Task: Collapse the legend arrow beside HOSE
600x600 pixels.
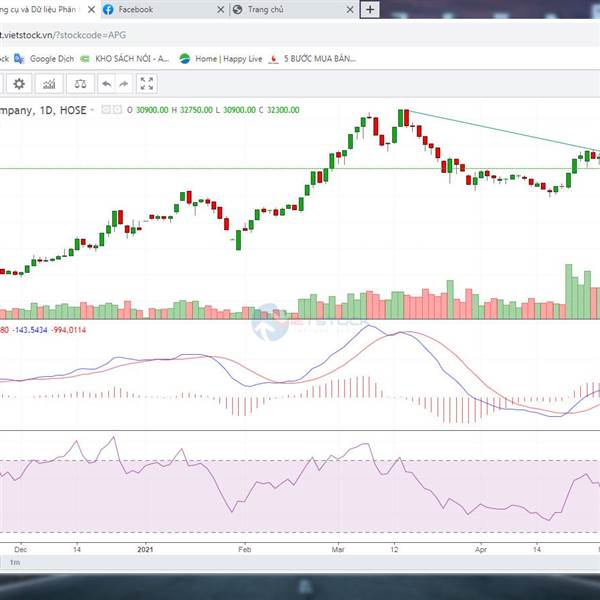Action: tap(90, 110)
